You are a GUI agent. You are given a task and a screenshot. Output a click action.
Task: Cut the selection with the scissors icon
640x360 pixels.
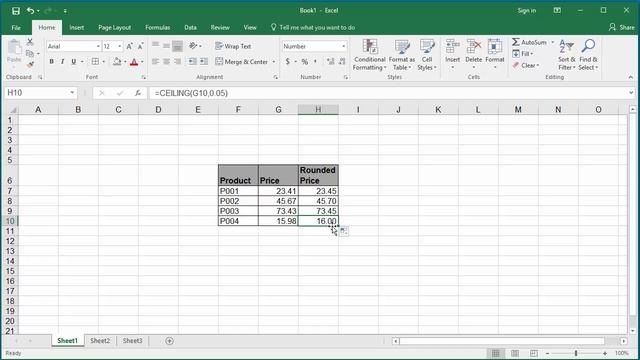pyautogui.click(x=30, y=42)
